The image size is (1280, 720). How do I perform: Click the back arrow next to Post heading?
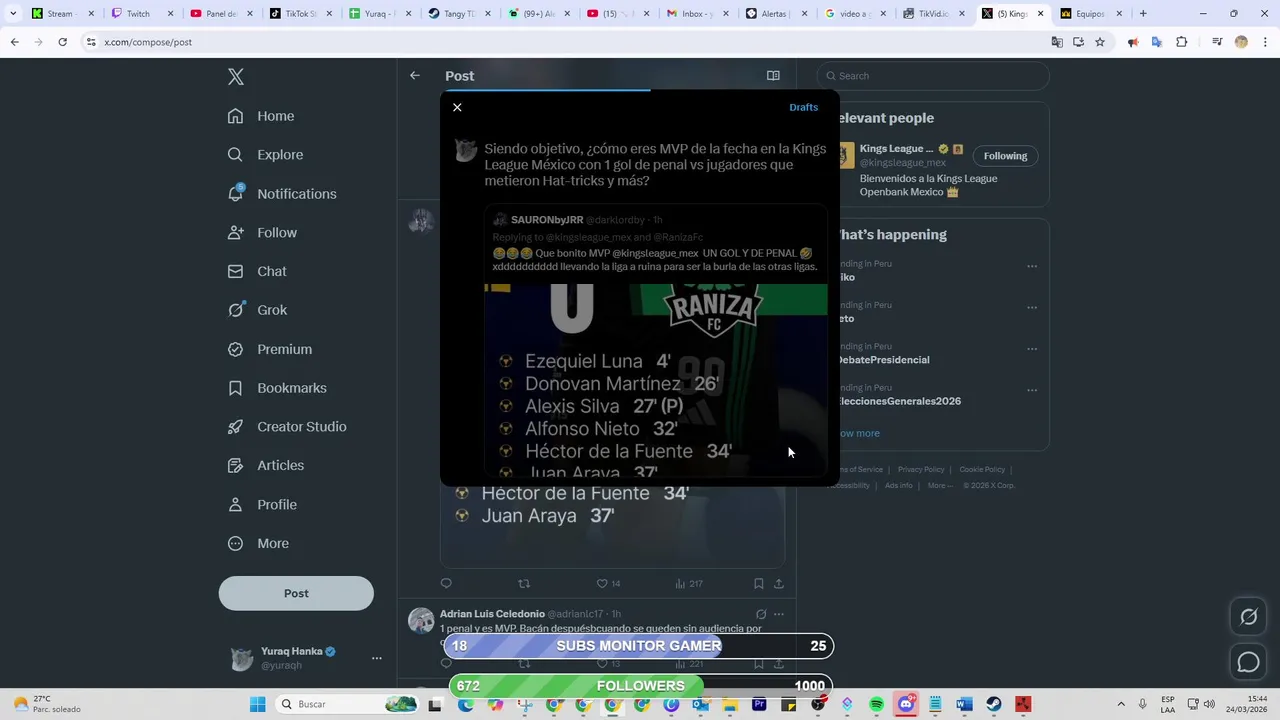pyautogui.click(x=415, y=76)
